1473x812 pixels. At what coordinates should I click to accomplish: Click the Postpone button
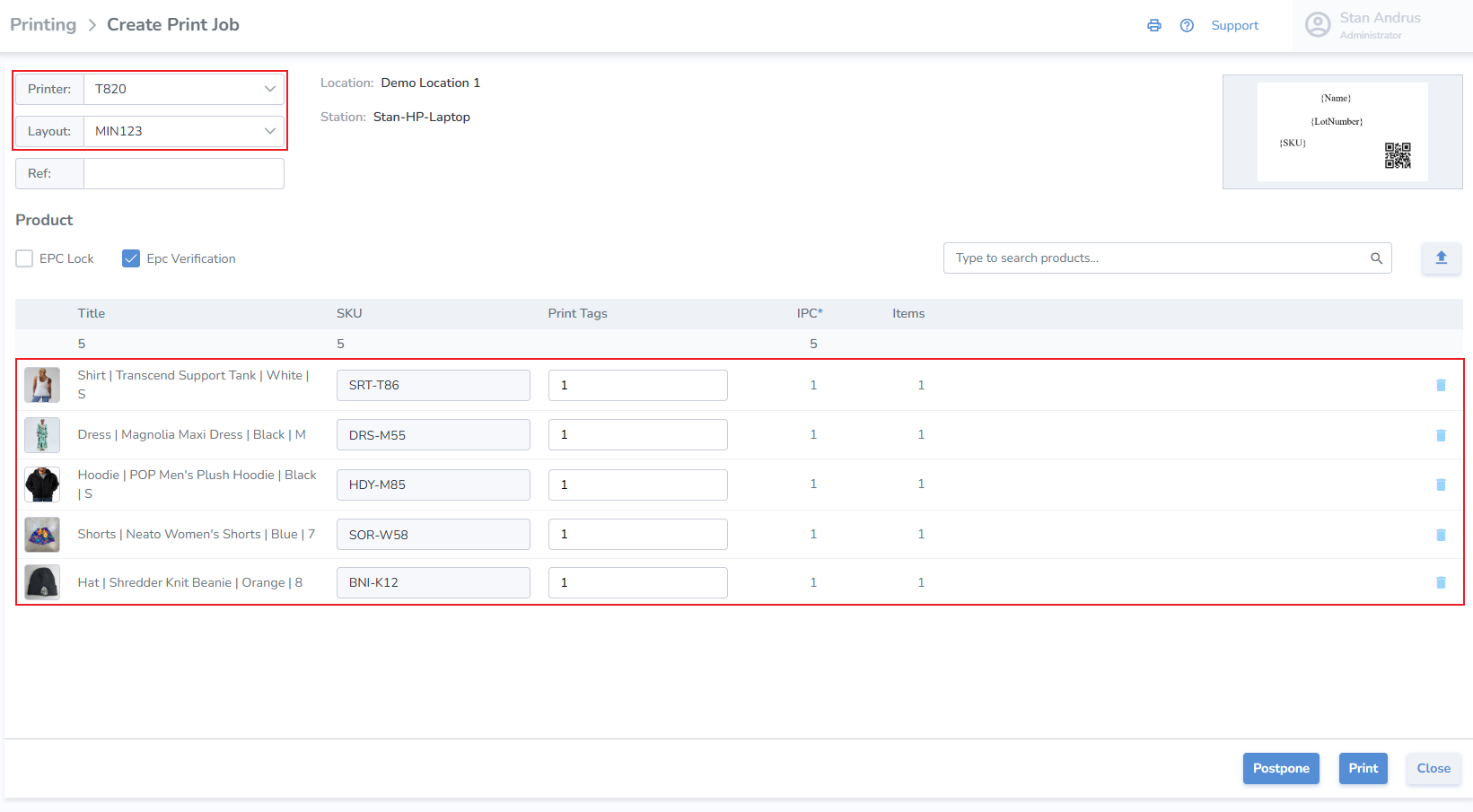pos(1280,768)
